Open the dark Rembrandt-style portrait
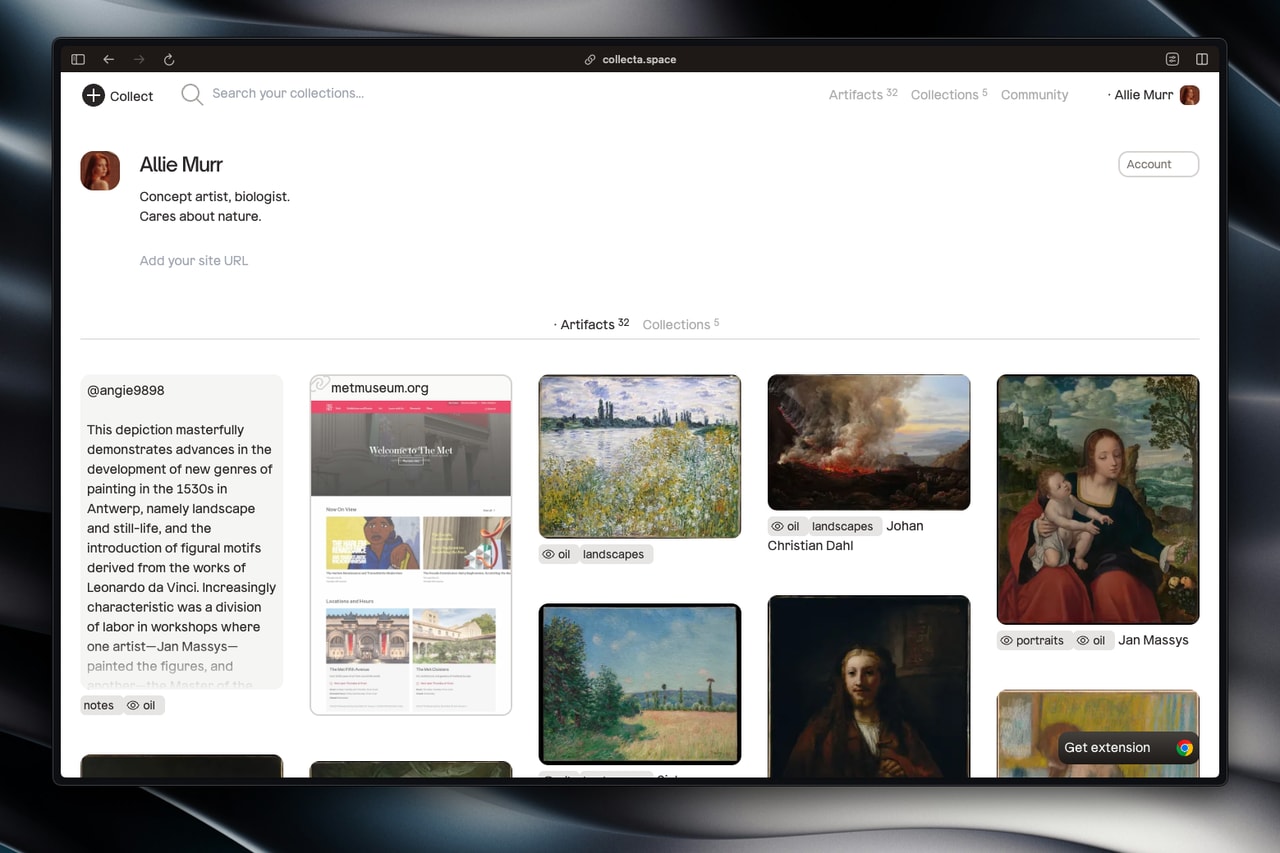Image resolution: width=1280 pixels, height=853 pixels. point(869,687)
